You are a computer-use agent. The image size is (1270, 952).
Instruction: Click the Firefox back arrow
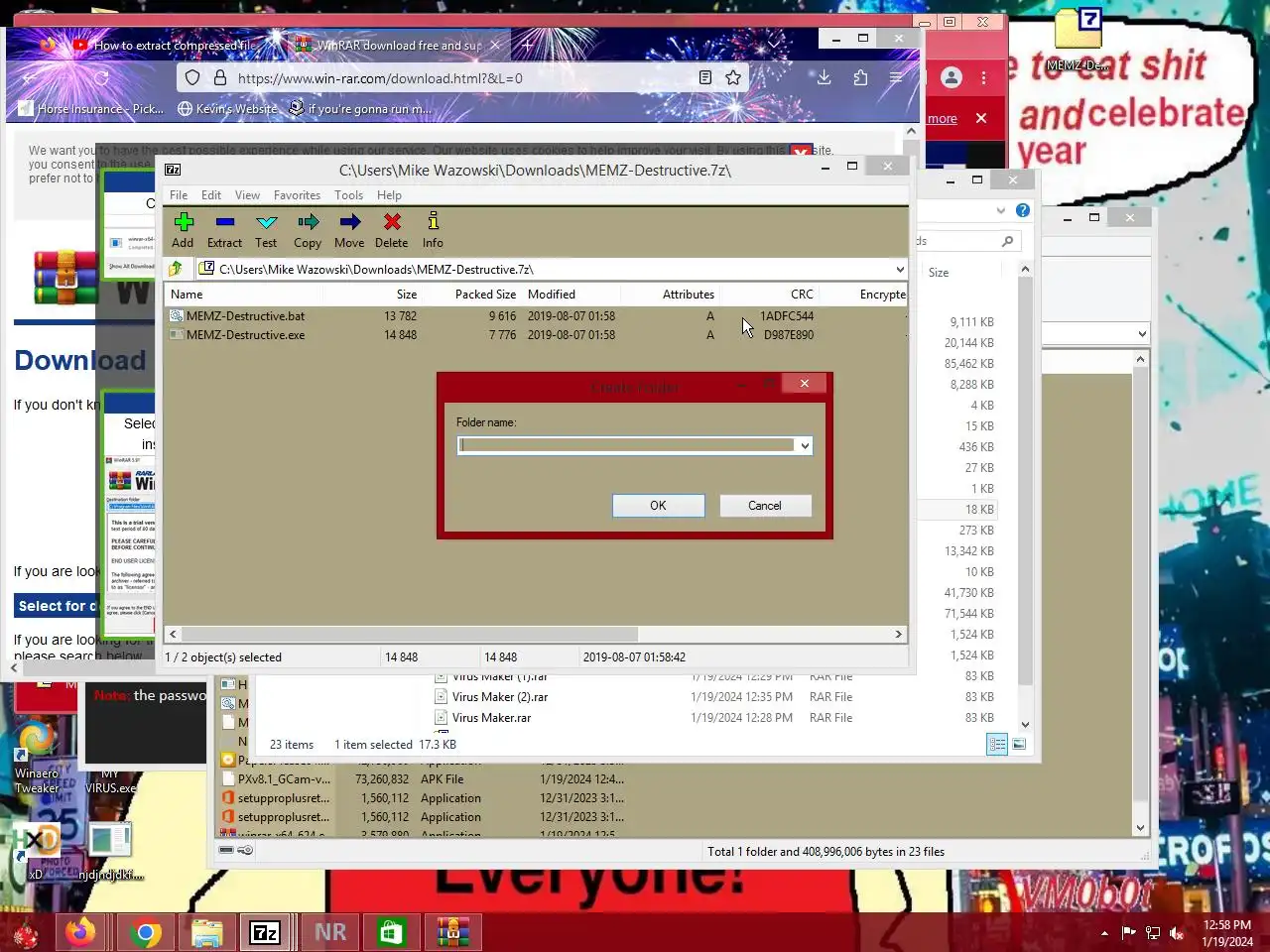point(31,77)
